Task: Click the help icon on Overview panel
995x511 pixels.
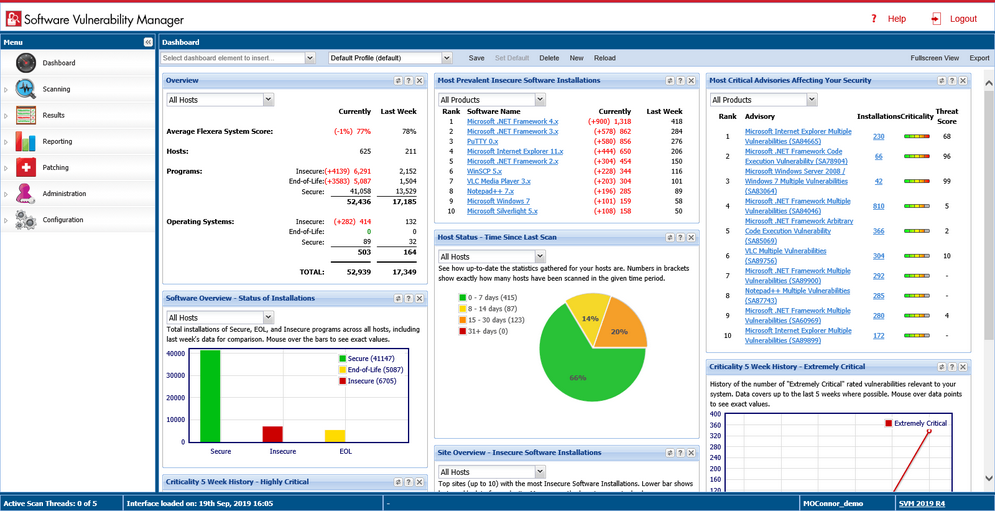Action: (x=408, y=80)
